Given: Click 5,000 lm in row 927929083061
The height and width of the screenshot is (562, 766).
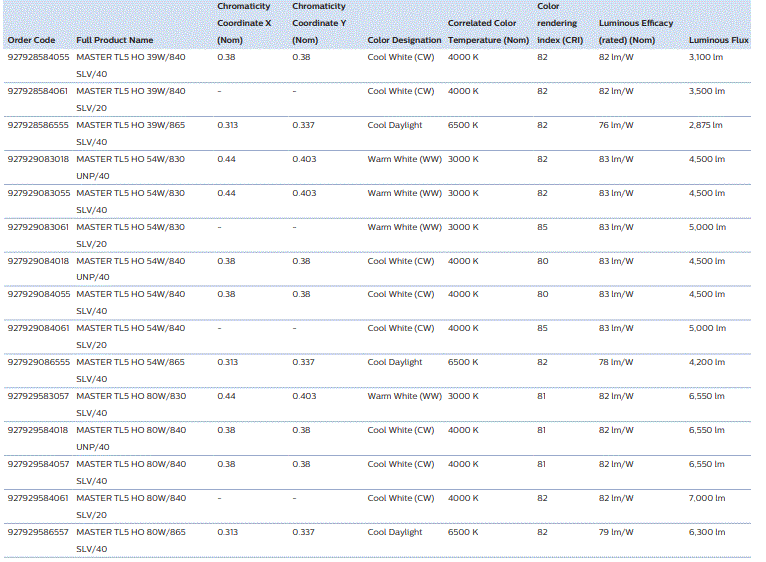Looking at the screenshot, I should (707, 227).
